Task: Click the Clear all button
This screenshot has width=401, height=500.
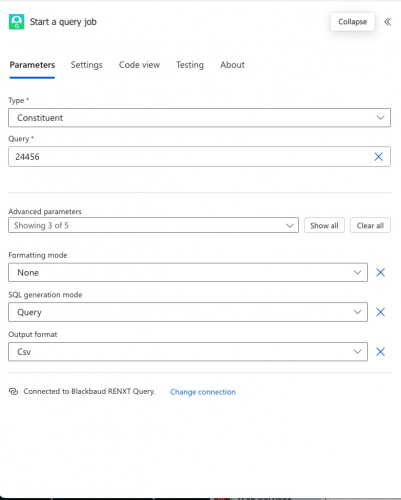Action: [x=370, y=226]
